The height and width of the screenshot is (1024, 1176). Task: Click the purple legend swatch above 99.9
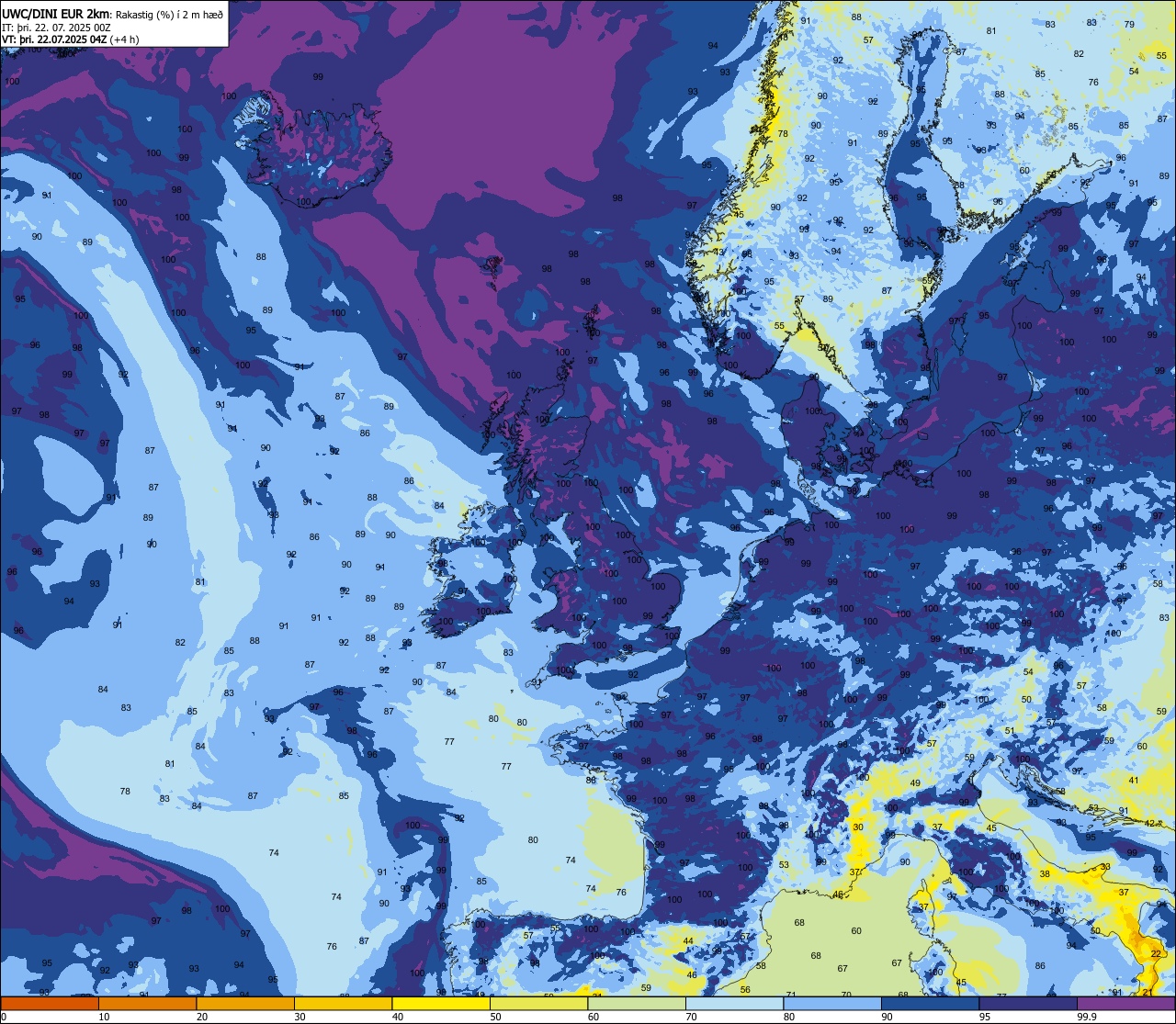pyautogui.click(x=1125, y=1003)
